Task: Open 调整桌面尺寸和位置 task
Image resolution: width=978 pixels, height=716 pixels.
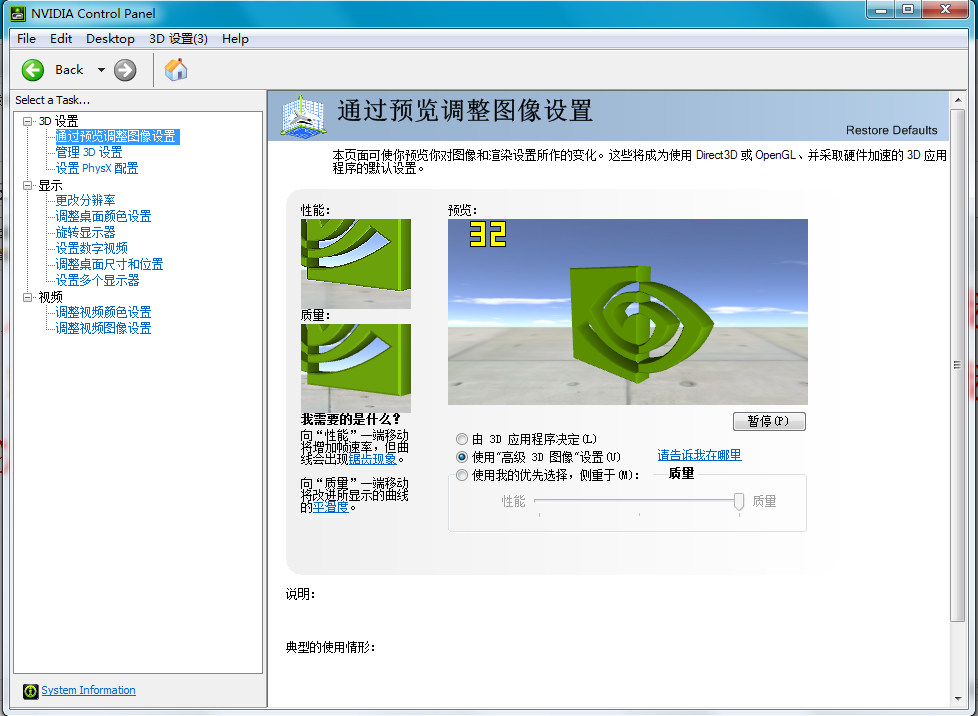Action: 109,264
